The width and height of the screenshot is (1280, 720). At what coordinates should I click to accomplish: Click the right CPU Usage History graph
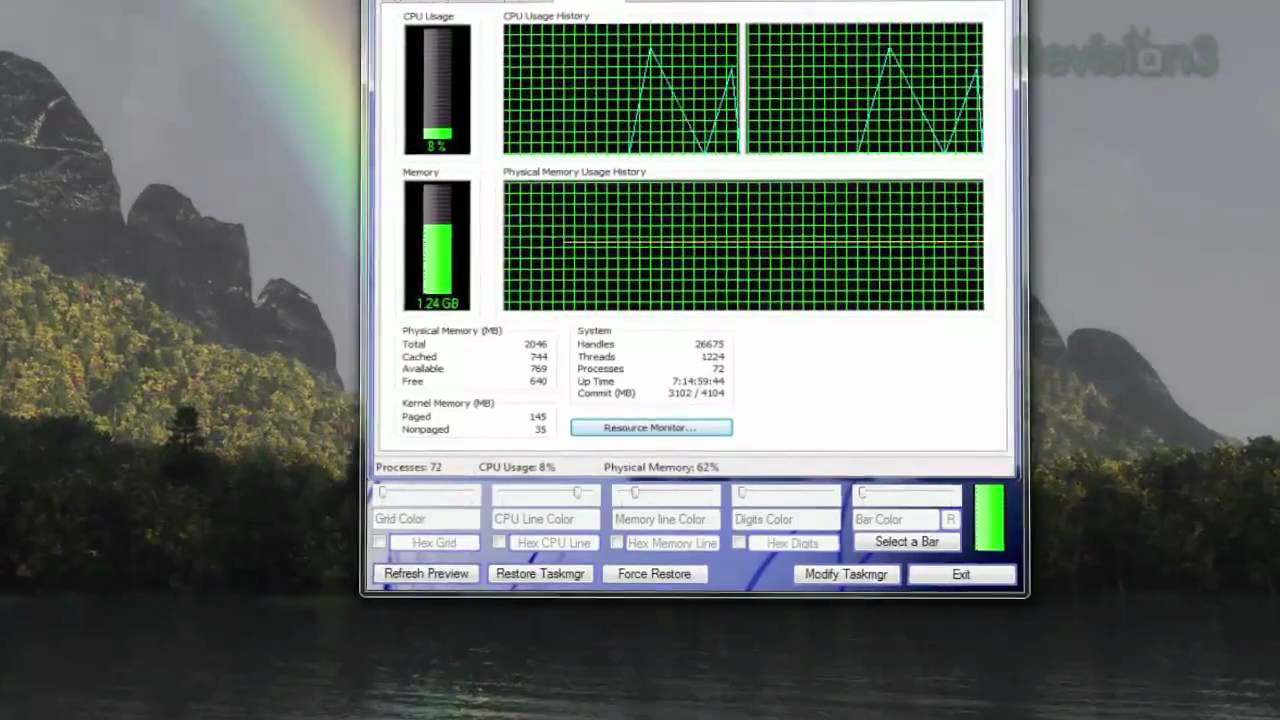pos(864,88)
